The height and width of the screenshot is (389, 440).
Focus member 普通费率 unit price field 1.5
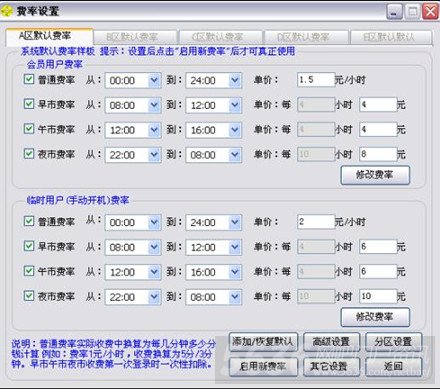point(316,80)
